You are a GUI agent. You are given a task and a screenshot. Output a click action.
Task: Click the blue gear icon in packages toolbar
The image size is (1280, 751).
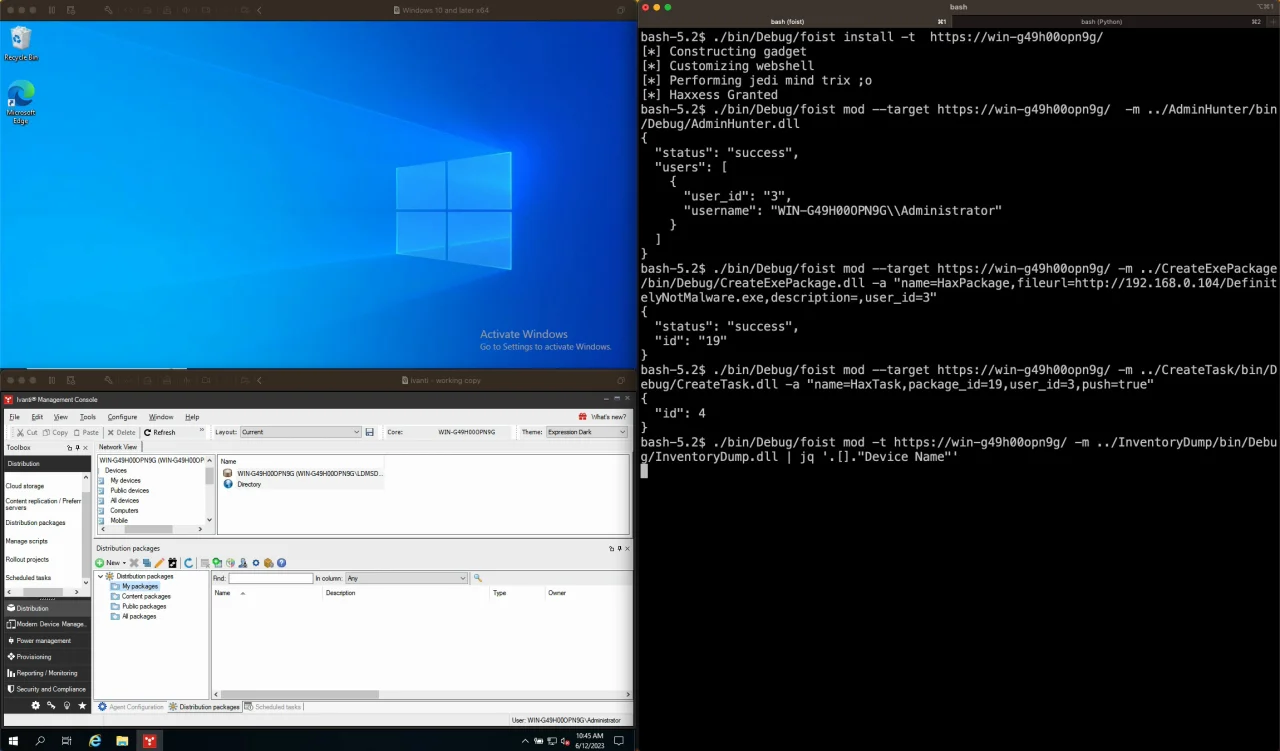[x=256, y=563]
